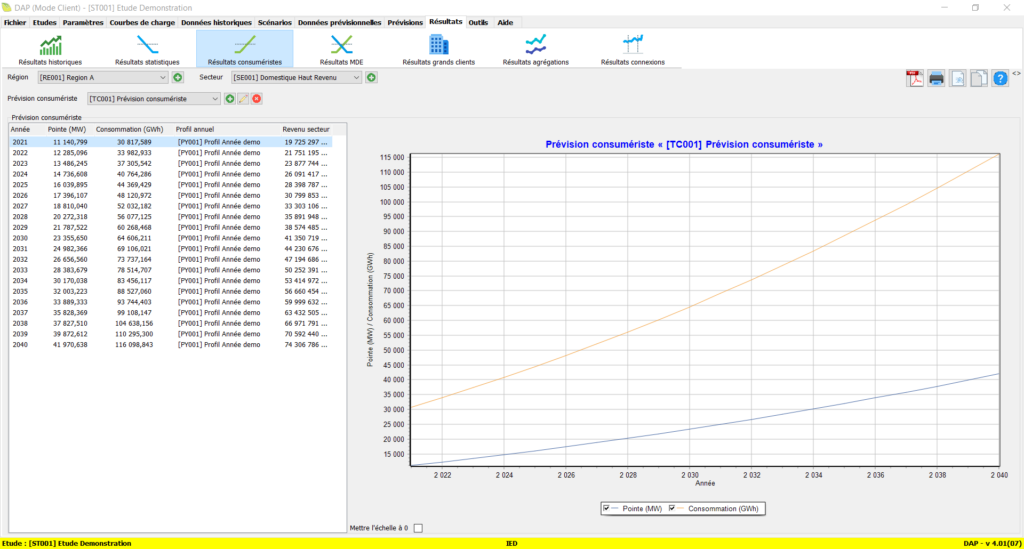Click the blue help question mark icon

(1000, 79)
